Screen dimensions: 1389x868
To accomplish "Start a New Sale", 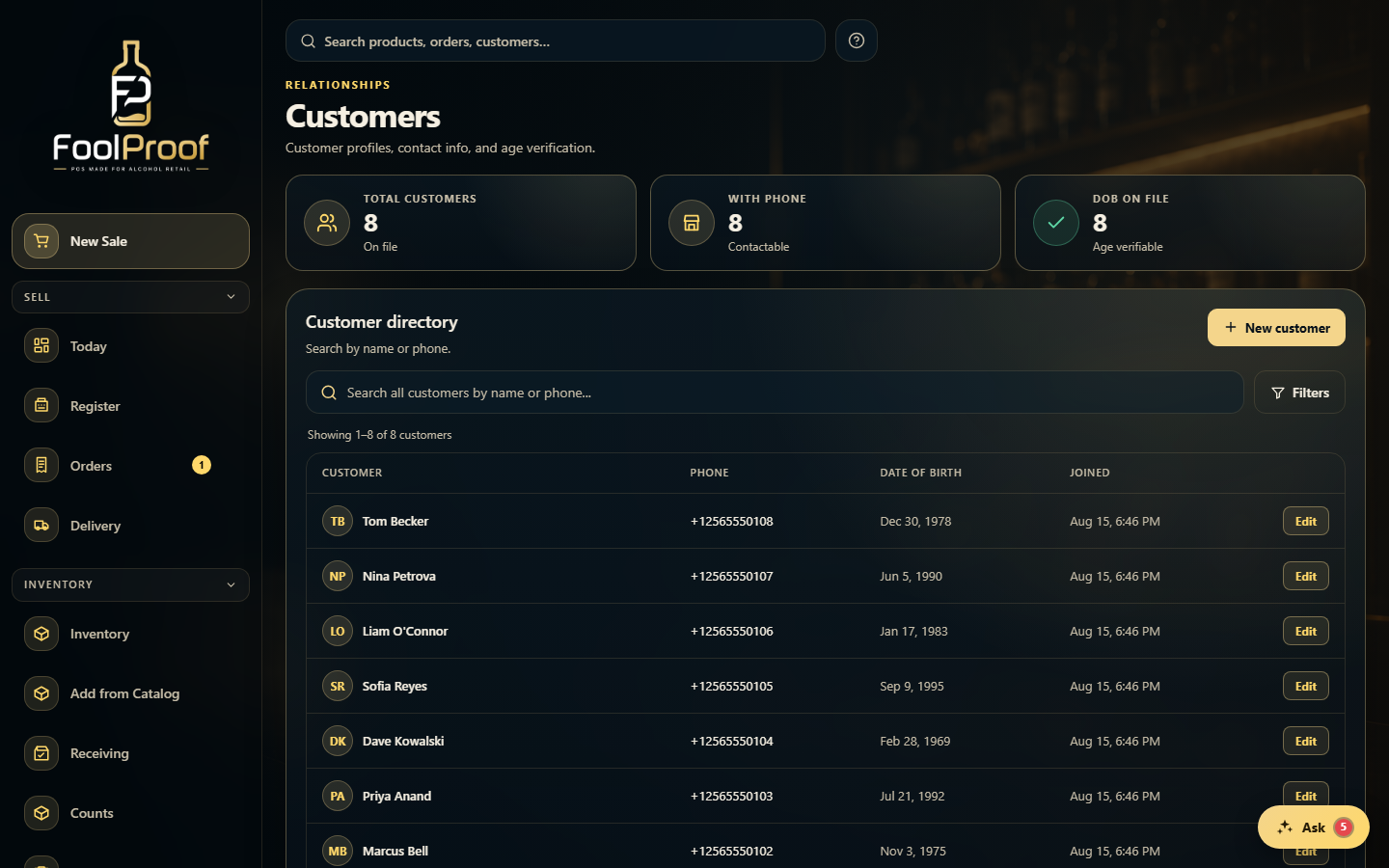I will pos(130,241).
